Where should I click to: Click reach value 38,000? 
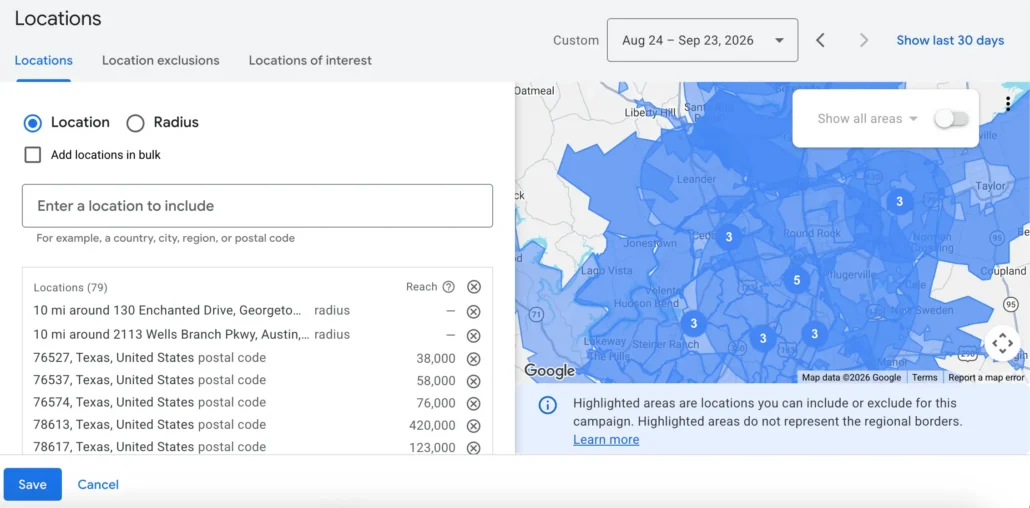click(x=436, y=358)
